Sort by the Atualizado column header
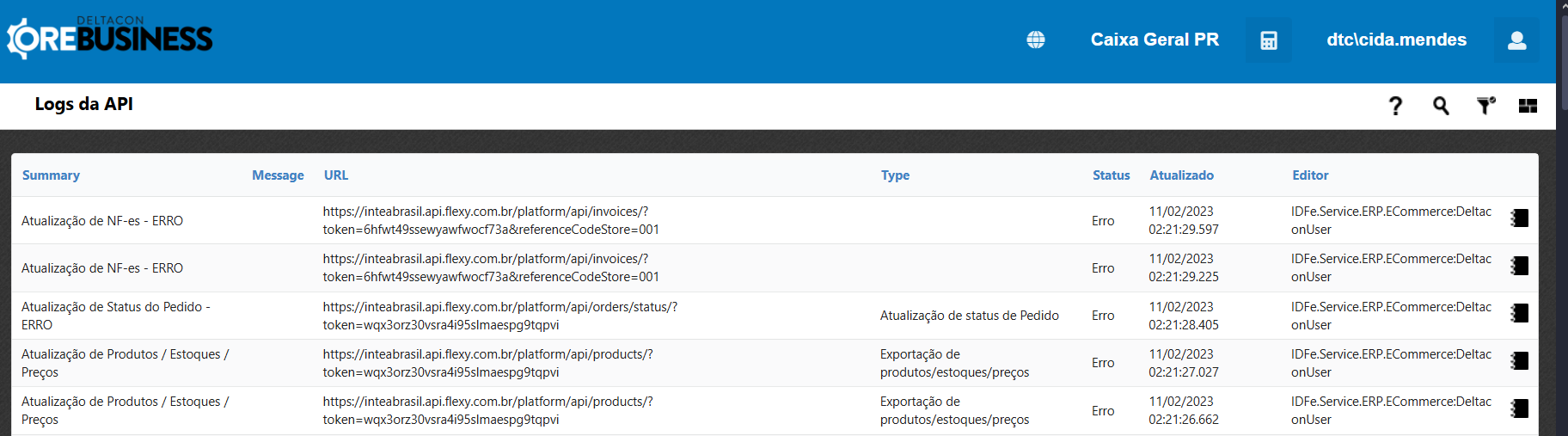The image size is (1568, 436). click(1181, 175)
